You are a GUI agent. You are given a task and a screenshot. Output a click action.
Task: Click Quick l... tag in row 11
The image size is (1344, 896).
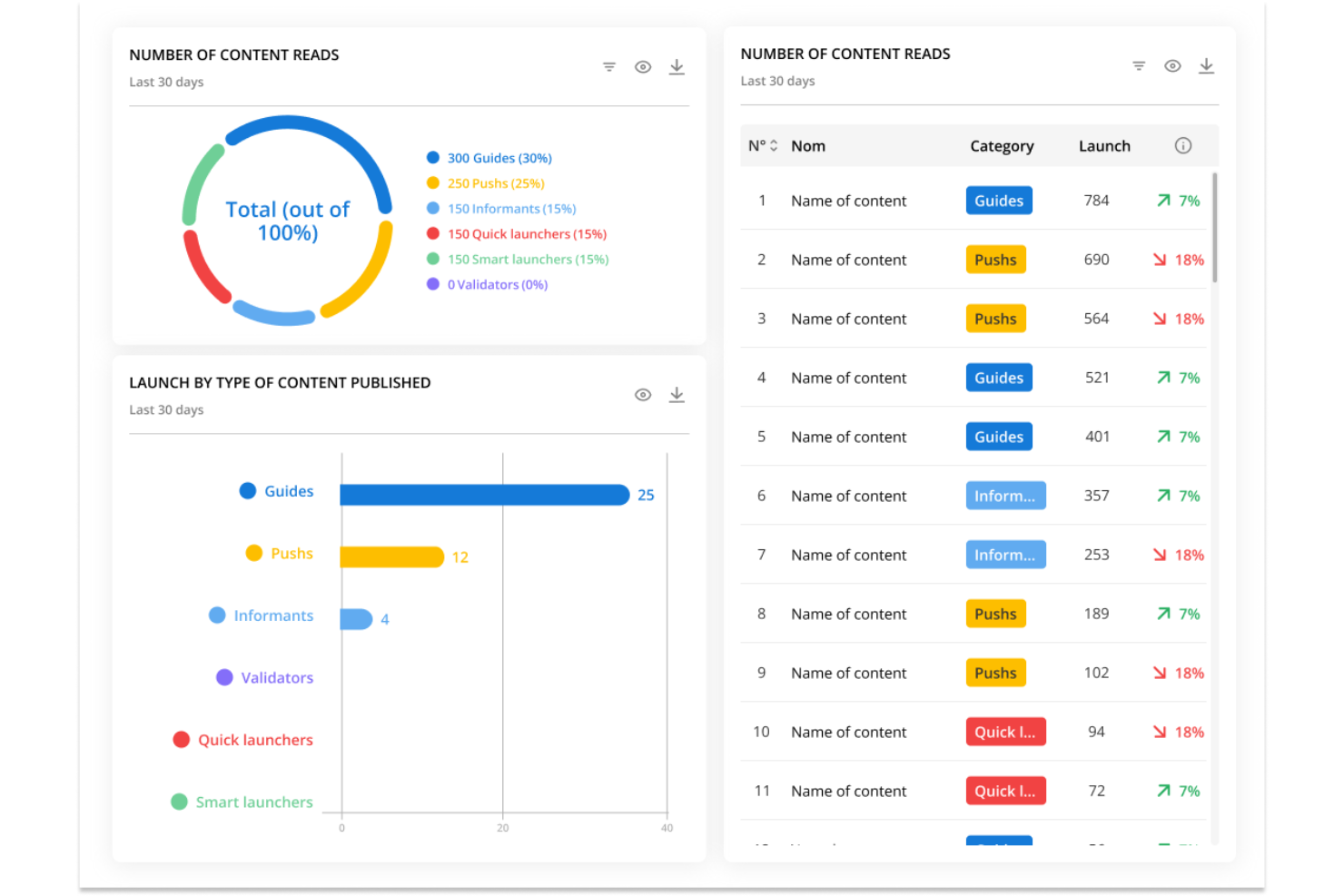1005,791
